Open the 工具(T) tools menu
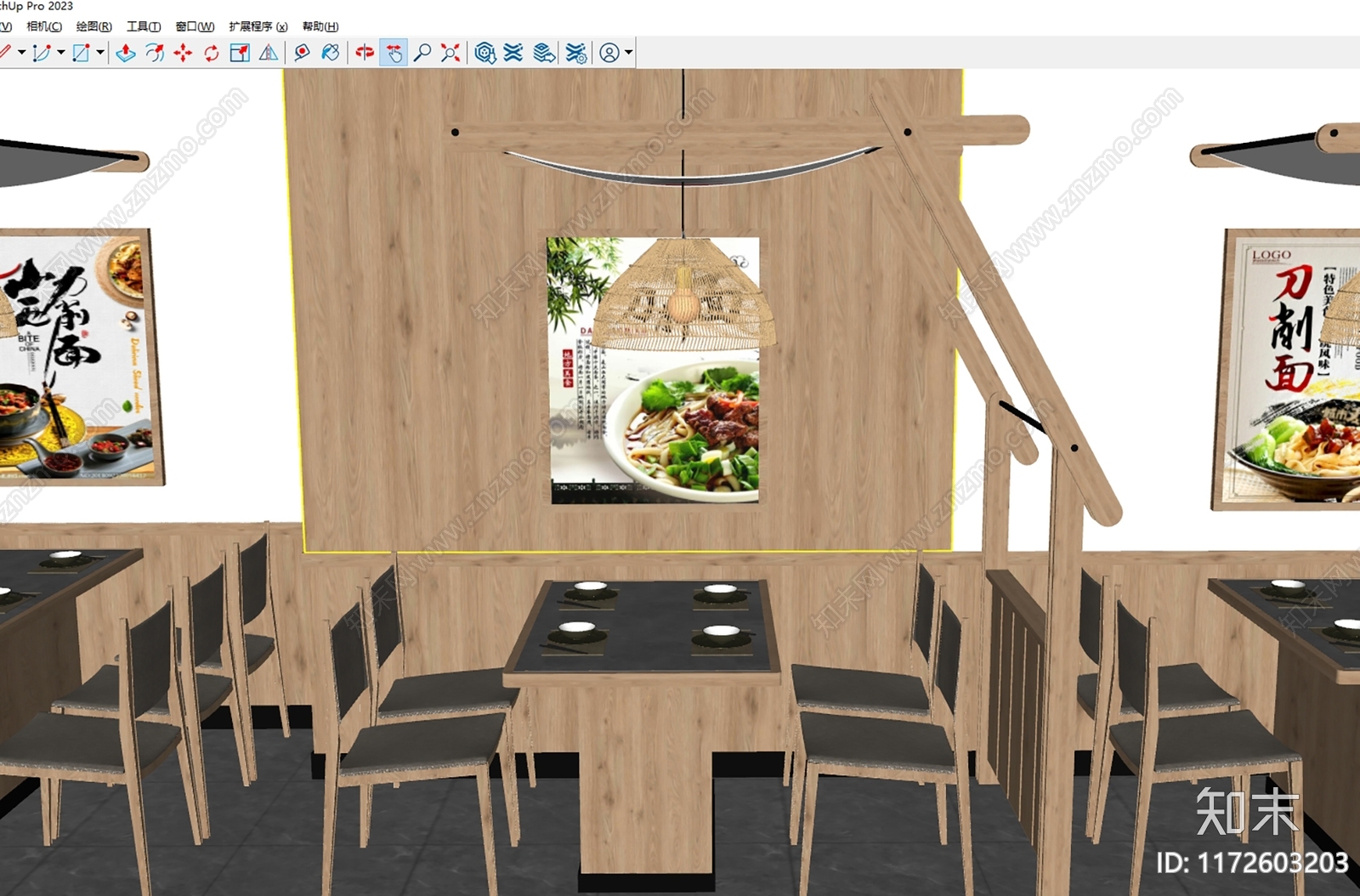Viewport: 1360px width, 896px height. (144, 26)
